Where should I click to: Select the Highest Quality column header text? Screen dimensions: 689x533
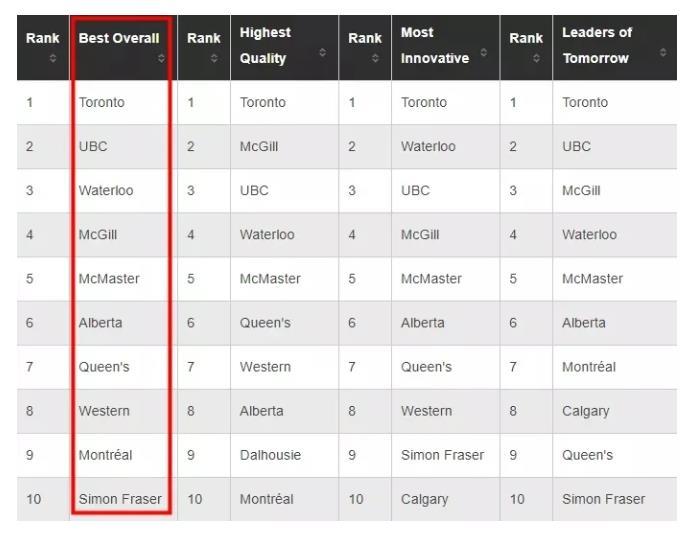265,45
